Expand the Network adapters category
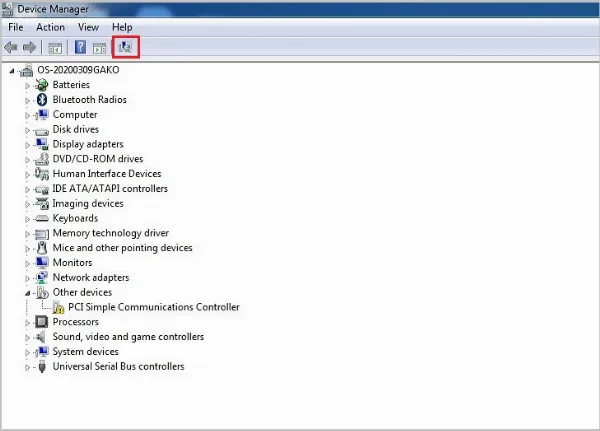 tap(28, 277)
